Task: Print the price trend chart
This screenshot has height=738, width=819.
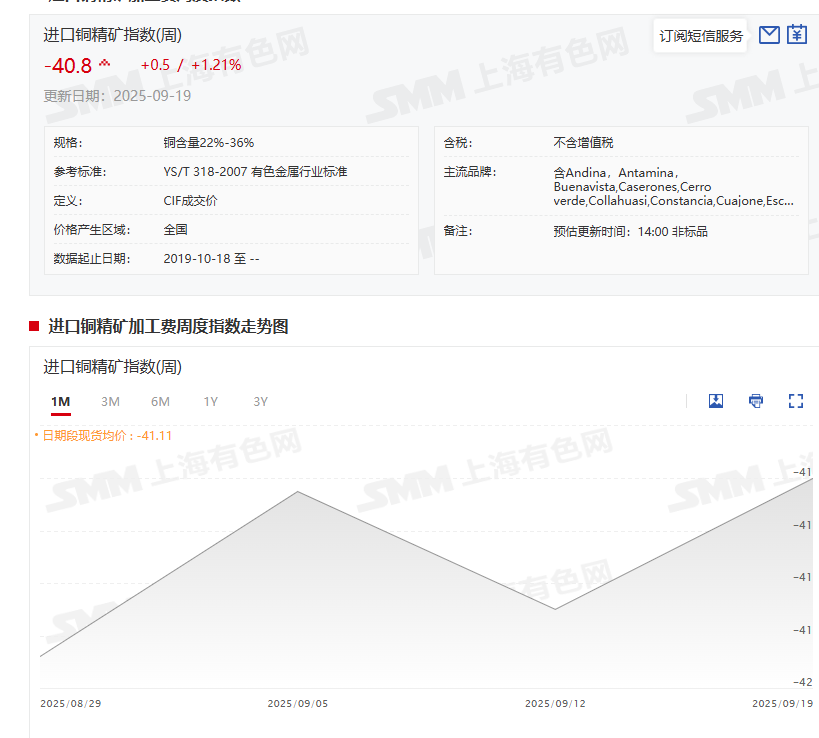Action: pyautogui.click(x=756, y=401)
